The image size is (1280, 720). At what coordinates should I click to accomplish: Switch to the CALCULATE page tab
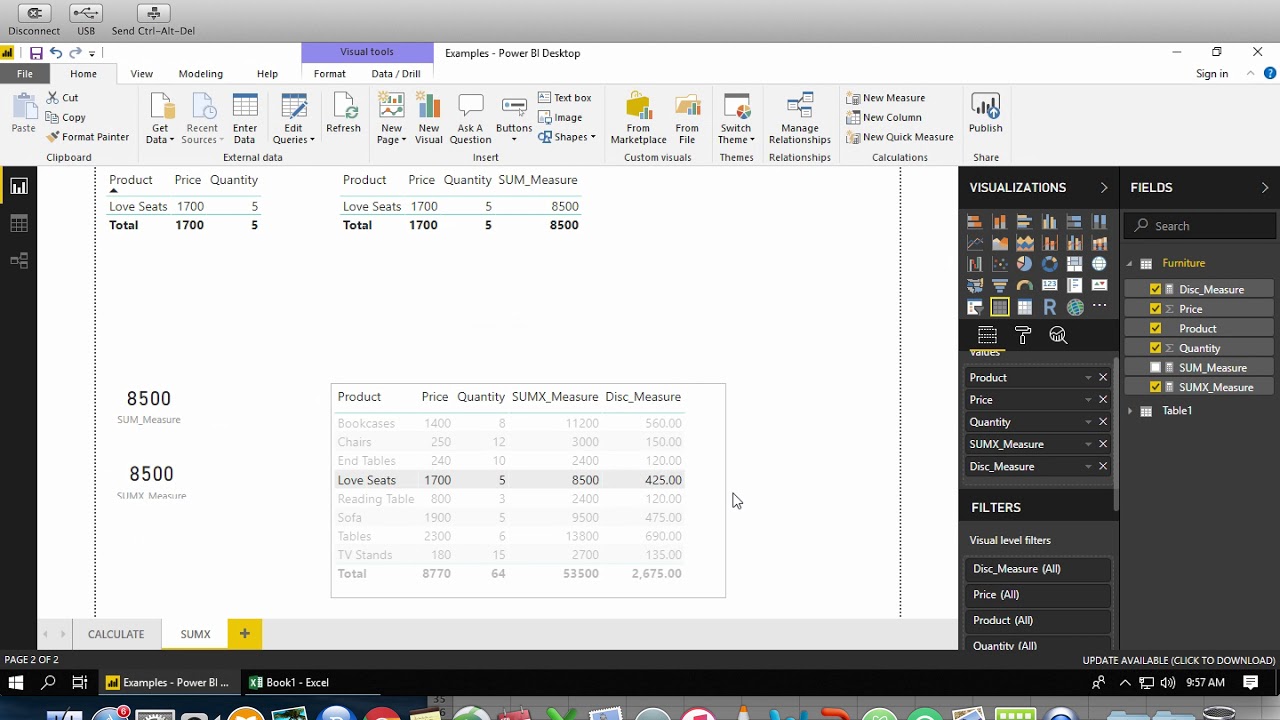tap(116, 634)
